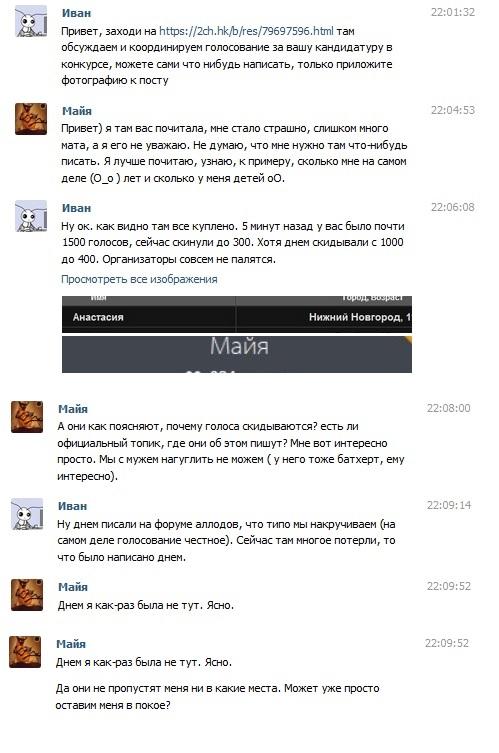Click the name Майя on the 22:04:53 message
Image resolution: width=499 pixels, height=753 pixels.
point(76,110)
